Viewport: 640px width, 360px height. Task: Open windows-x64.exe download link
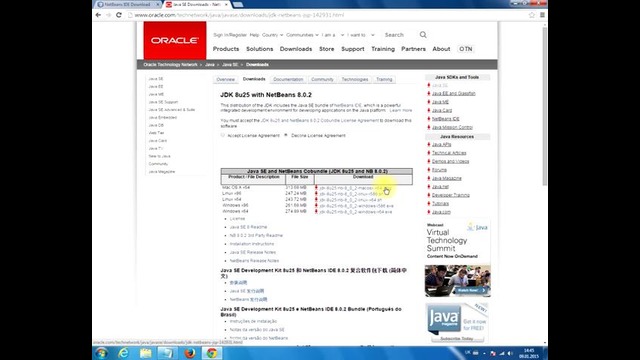(356, 212)
